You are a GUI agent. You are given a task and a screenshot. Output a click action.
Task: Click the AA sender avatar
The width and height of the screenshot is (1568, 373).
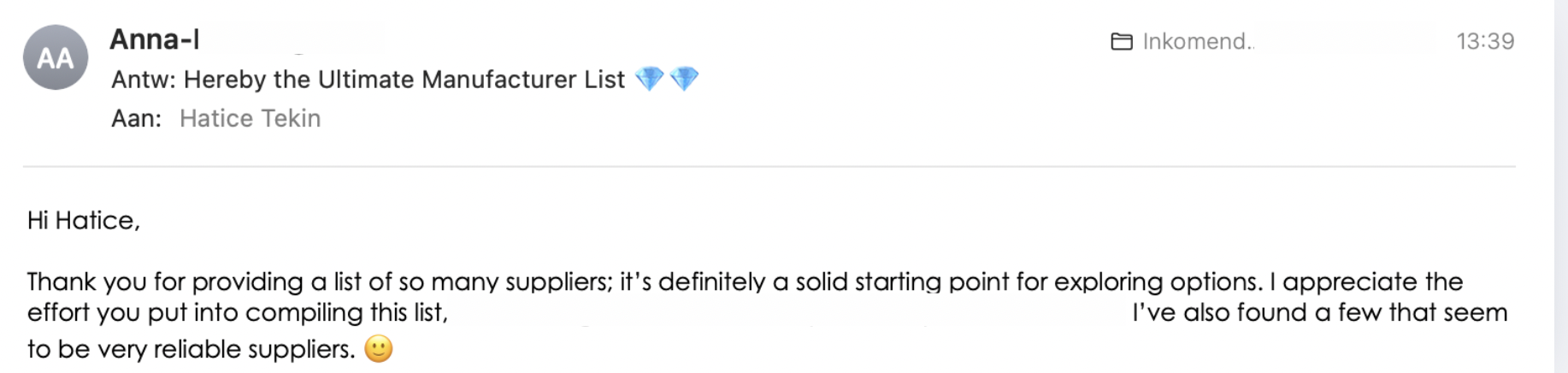[x=56, y=57]
